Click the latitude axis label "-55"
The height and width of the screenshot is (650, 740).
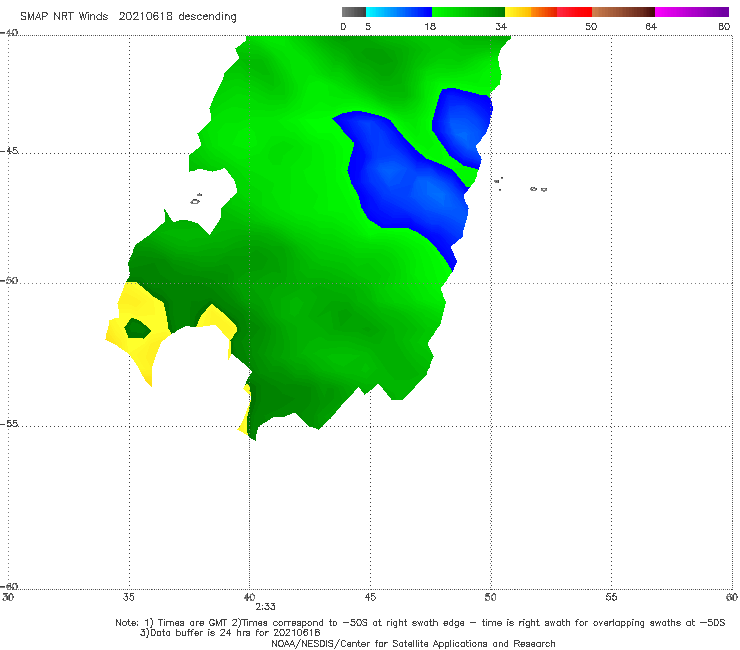[x=9, y=423]
